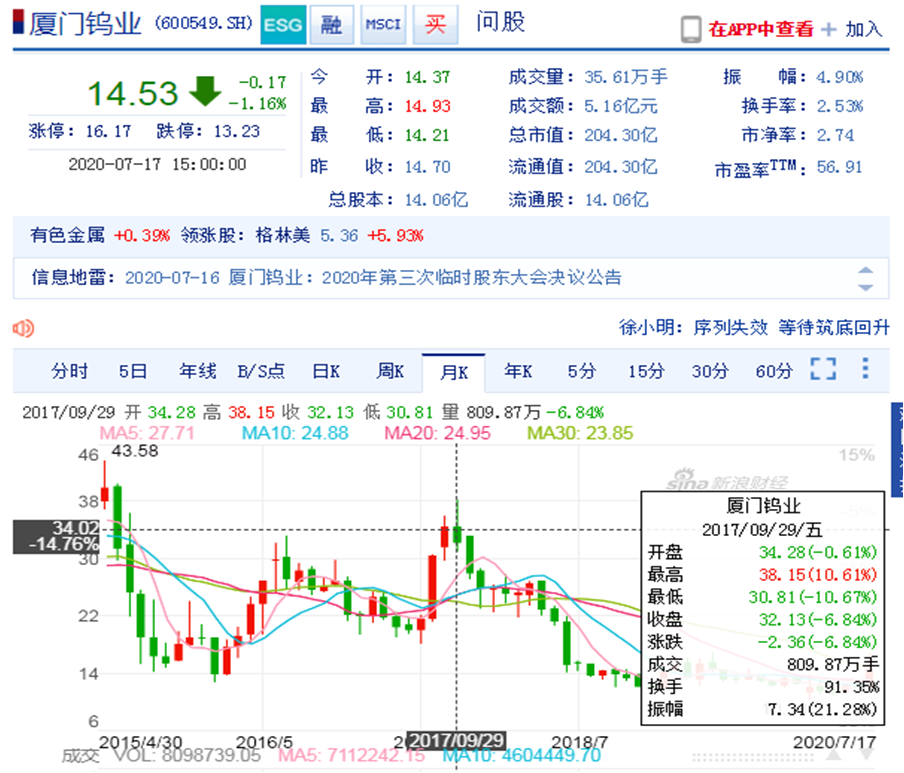904x773 pixels.
Task: Click the 2017/09/29 date marker on chart axis
Action: (x=457, y=740)
